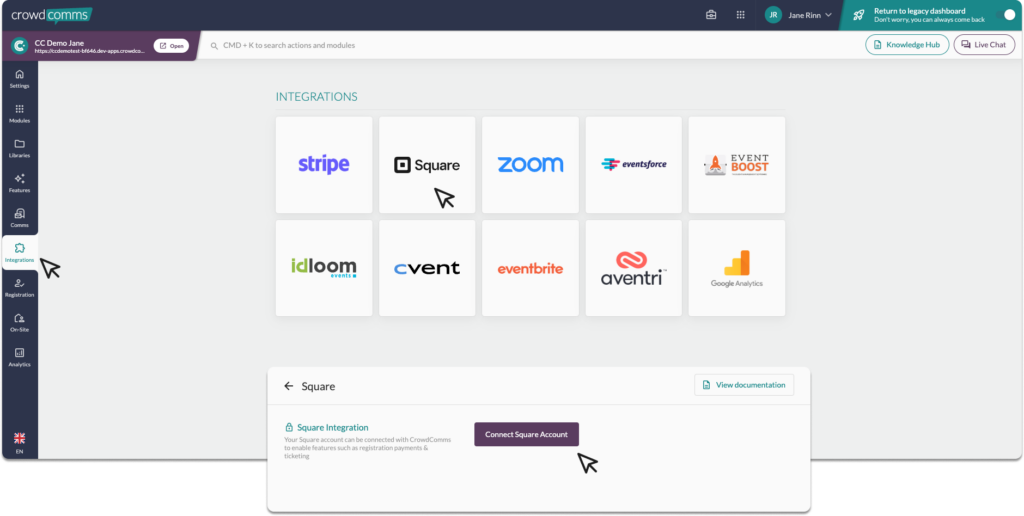1024x516 pixels.
Task: Click the Open event button
Action: coord(171,46)
